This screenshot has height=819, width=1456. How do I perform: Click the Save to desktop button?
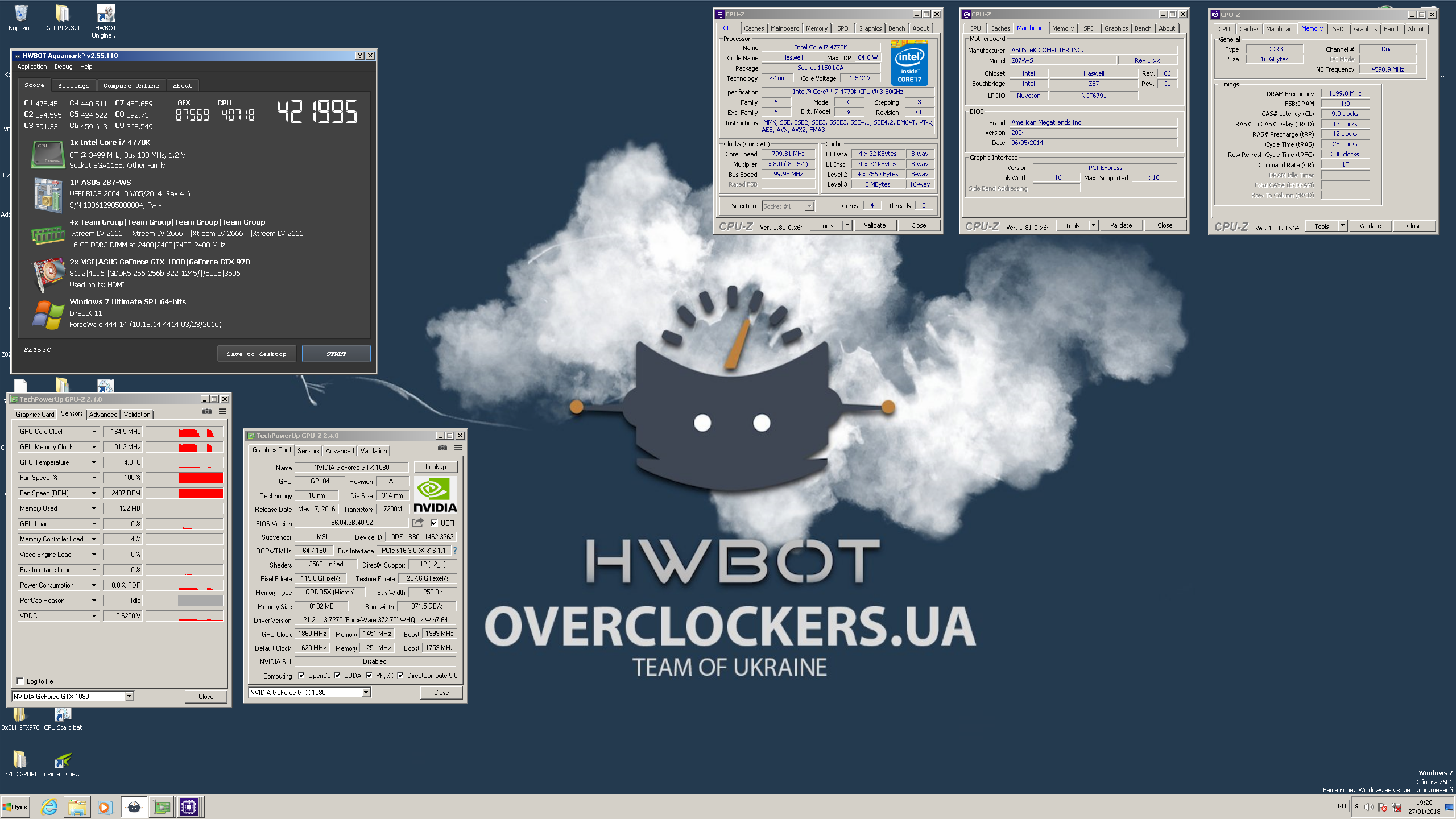[257, 354]
